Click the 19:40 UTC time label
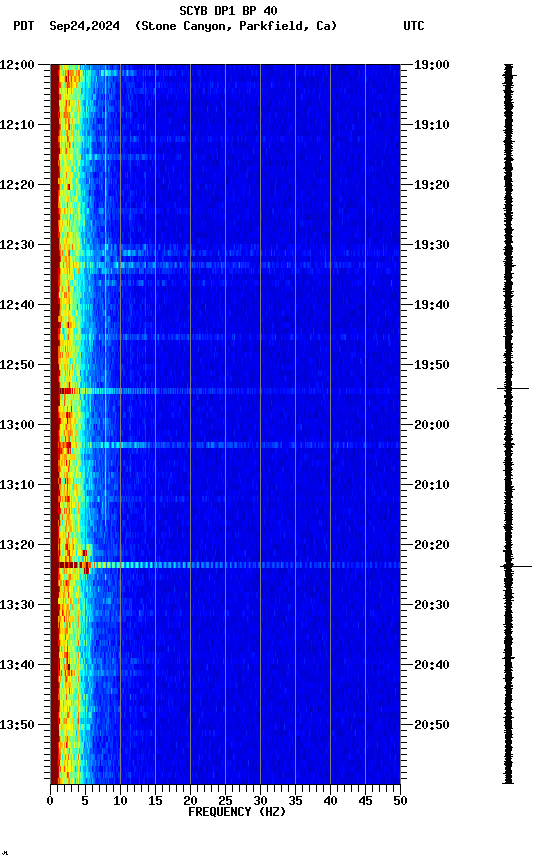Viewport: 552px width, 864px height. click(x=432, y=305)
